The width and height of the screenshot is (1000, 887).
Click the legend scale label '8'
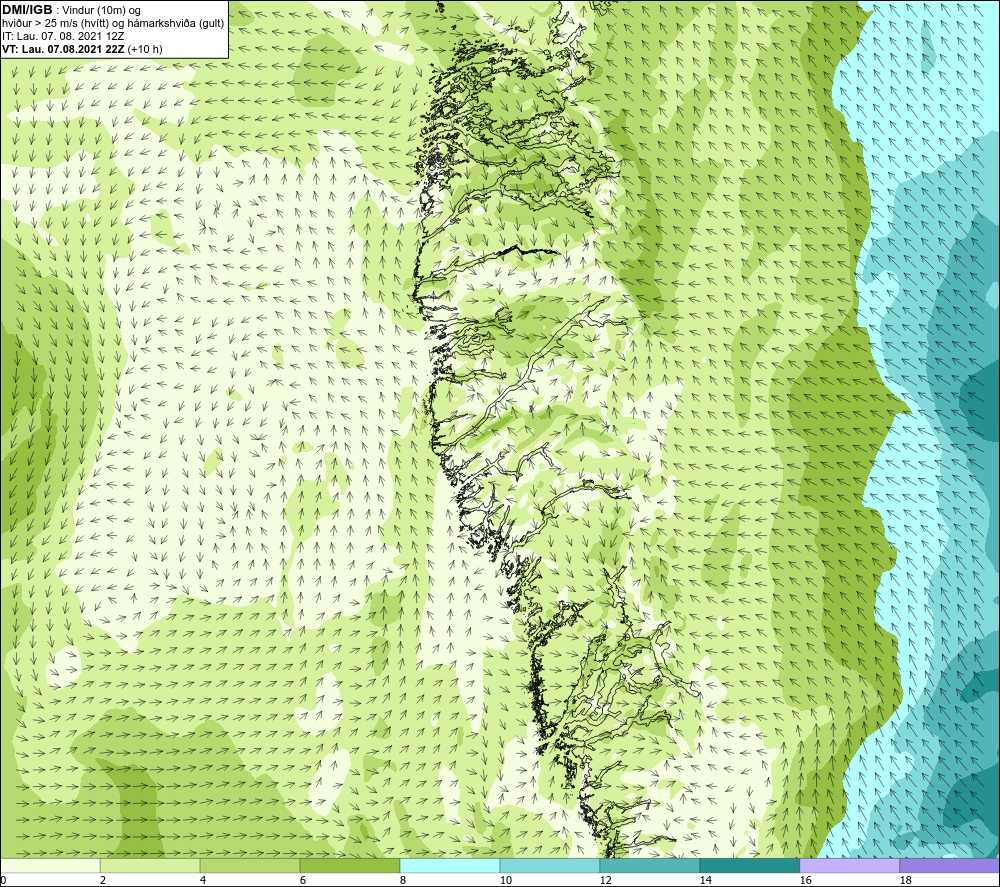402,881
